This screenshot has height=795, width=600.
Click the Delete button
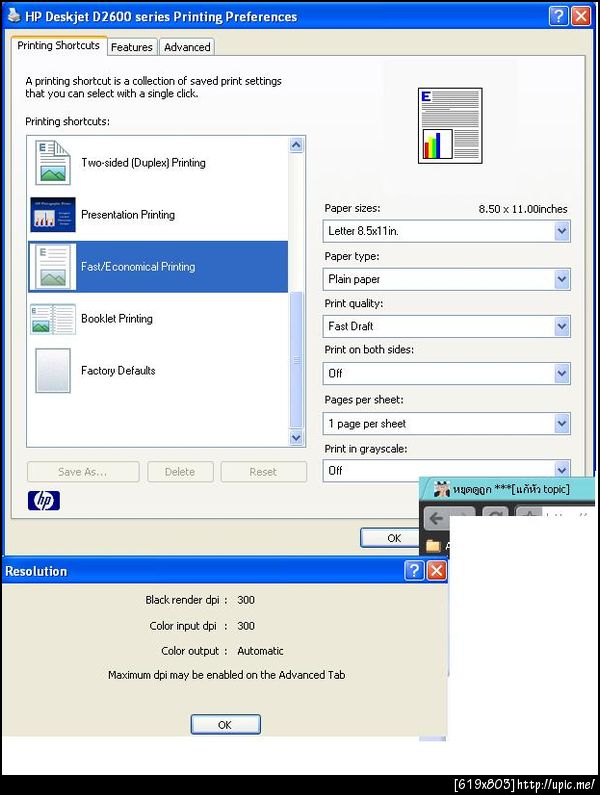click(x=180, y=472)
